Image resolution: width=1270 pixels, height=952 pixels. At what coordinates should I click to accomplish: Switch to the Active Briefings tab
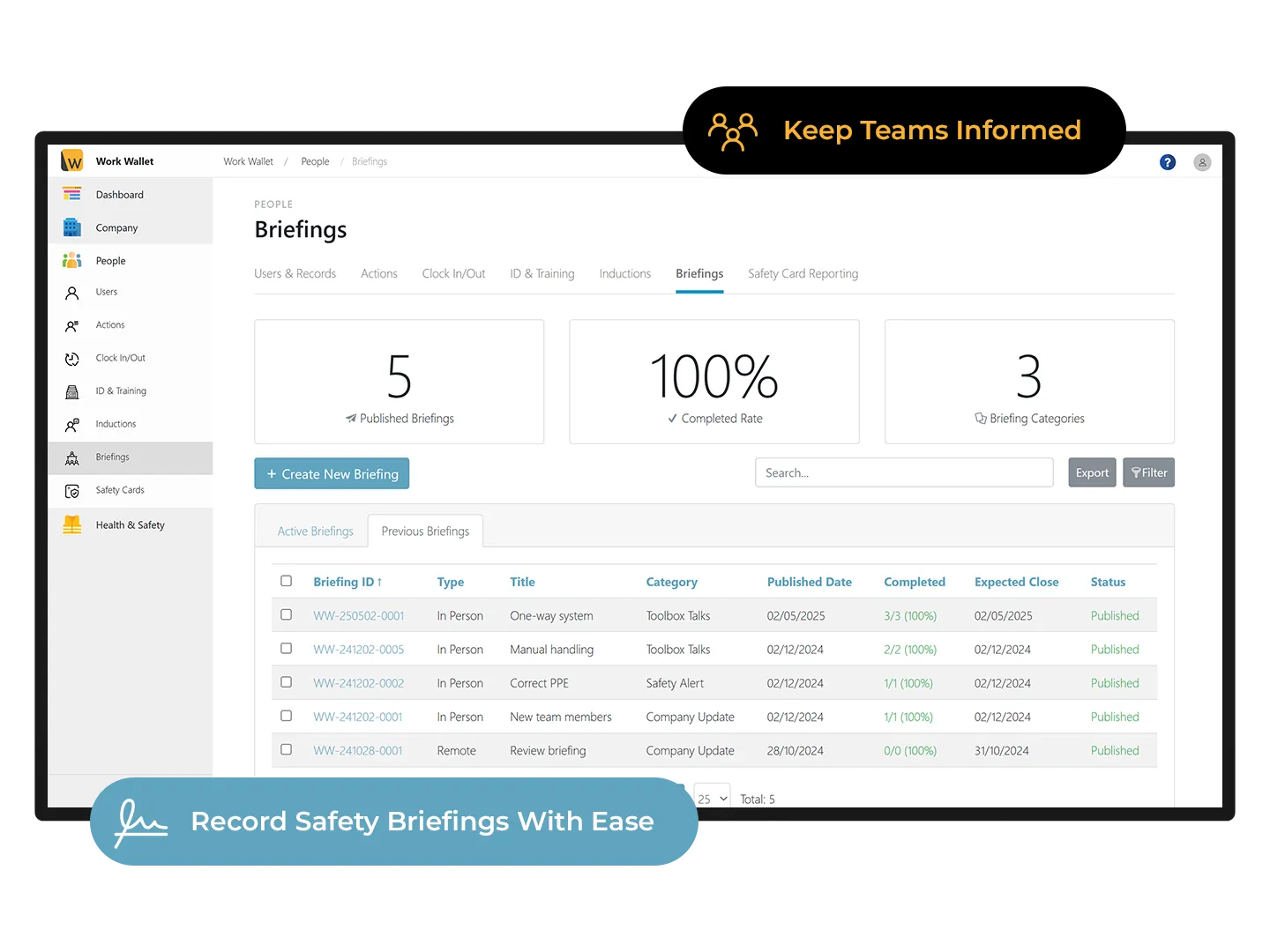pos(315,531)
